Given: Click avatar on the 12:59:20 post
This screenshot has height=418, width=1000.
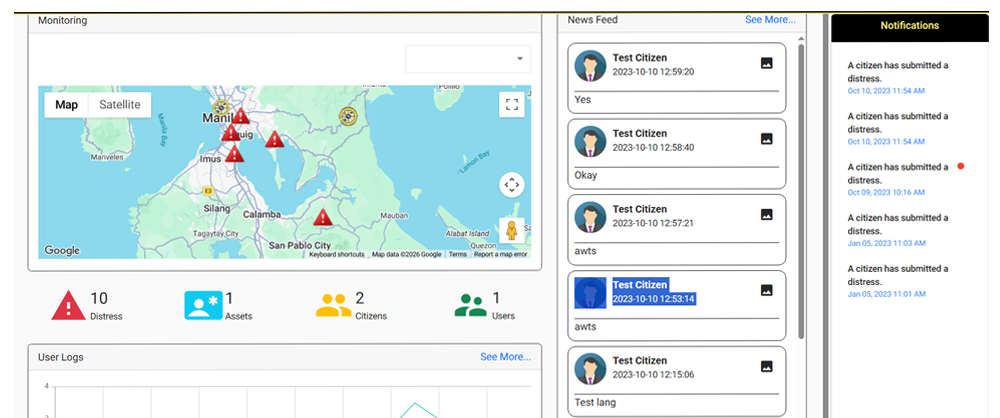Looking at the screenshot, I should click(590, 66).
